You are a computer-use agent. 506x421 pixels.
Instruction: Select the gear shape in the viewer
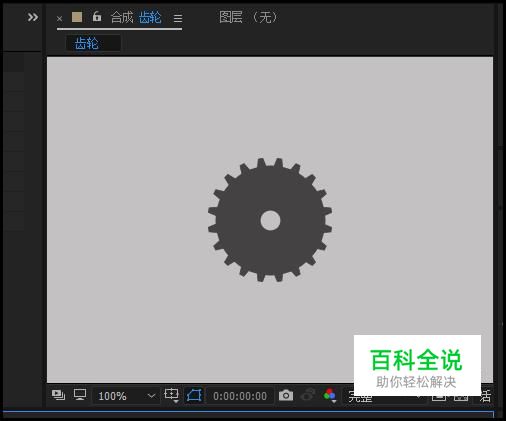point(270,220)
